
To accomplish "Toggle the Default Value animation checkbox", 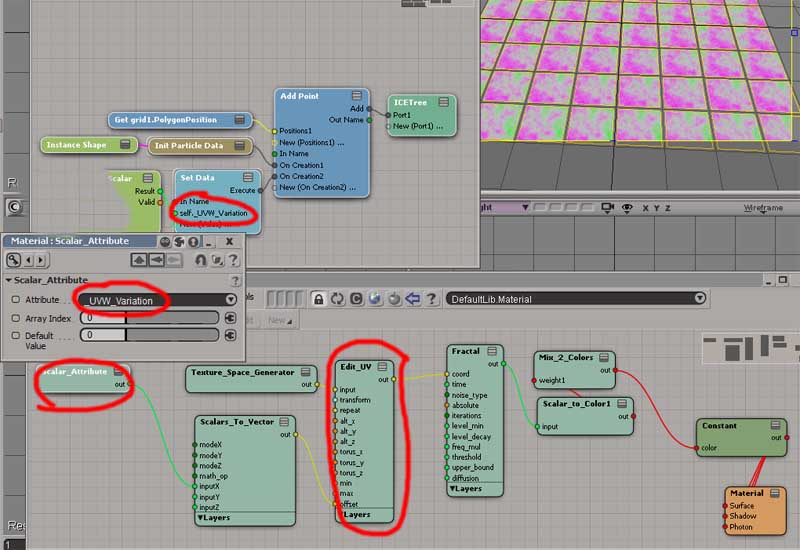I will coord(16,335).
